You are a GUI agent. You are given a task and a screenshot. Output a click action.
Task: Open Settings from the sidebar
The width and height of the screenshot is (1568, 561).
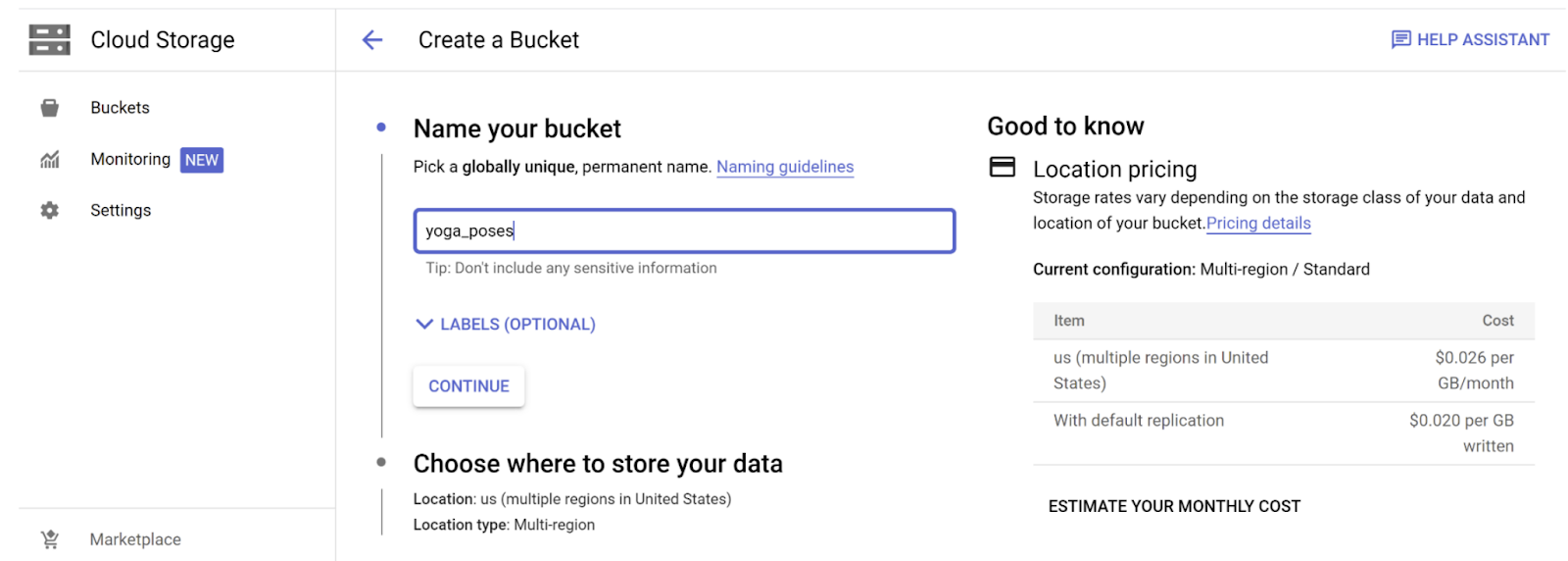point(121,211)
